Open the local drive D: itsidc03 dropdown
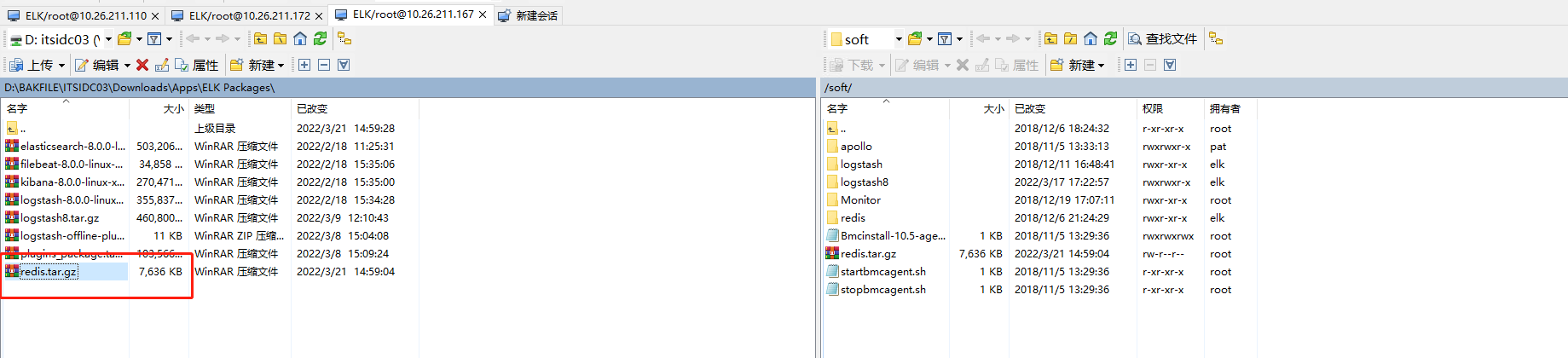 108,39
